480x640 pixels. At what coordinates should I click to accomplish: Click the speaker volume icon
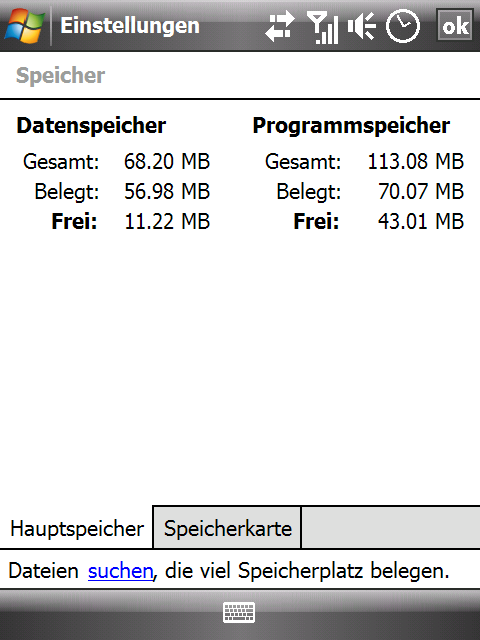coord(362,26)
